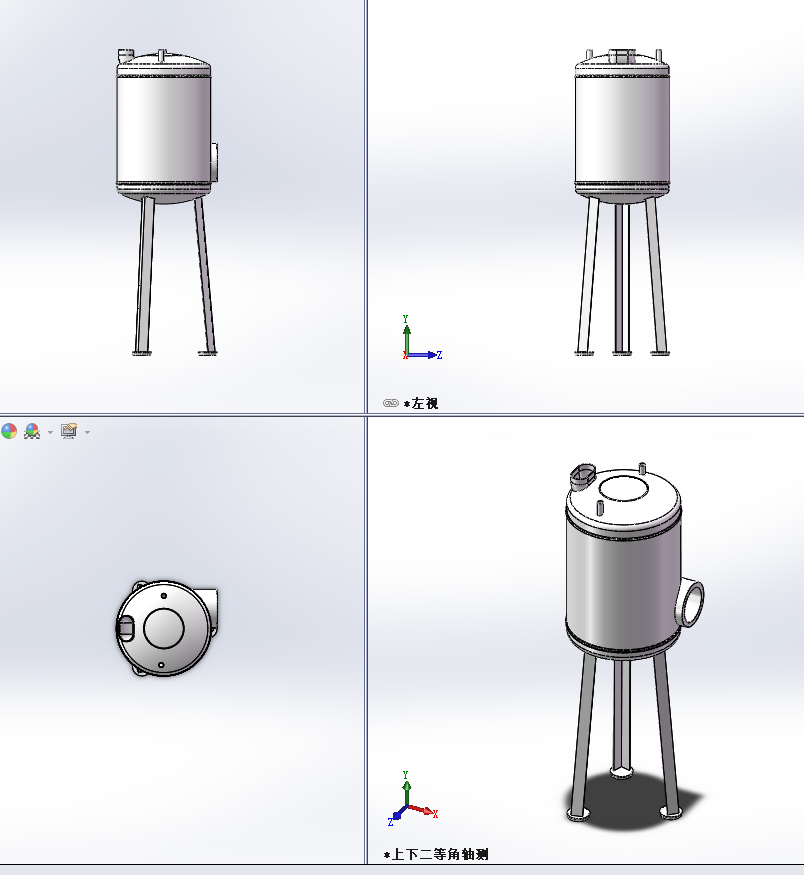Click the *左视 view label
This screenshot has width=804, height=875.
tap(421, 403)
